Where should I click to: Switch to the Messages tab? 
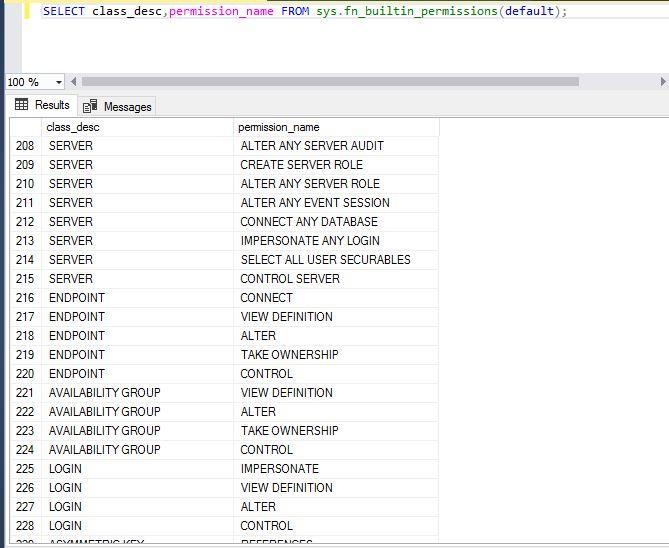pyautogui.click(x=117, y=106)
